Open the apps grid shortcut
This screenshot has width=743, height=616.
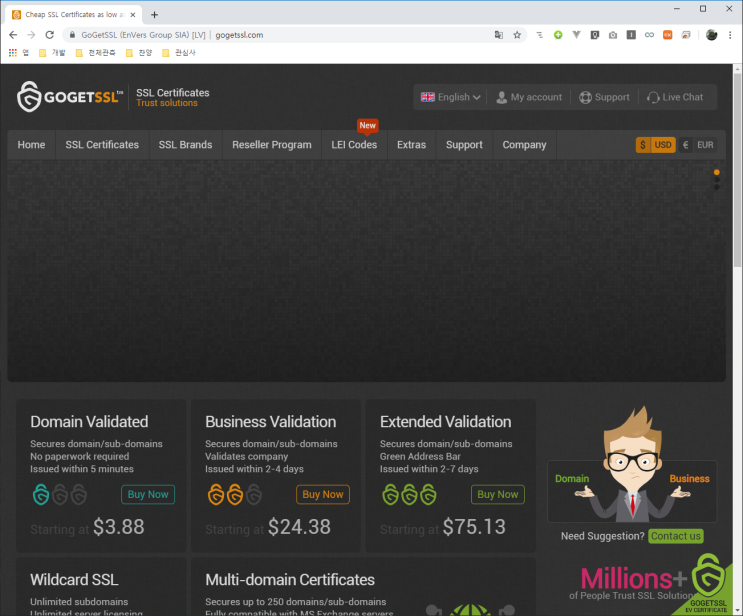click(x=13, y=52)
